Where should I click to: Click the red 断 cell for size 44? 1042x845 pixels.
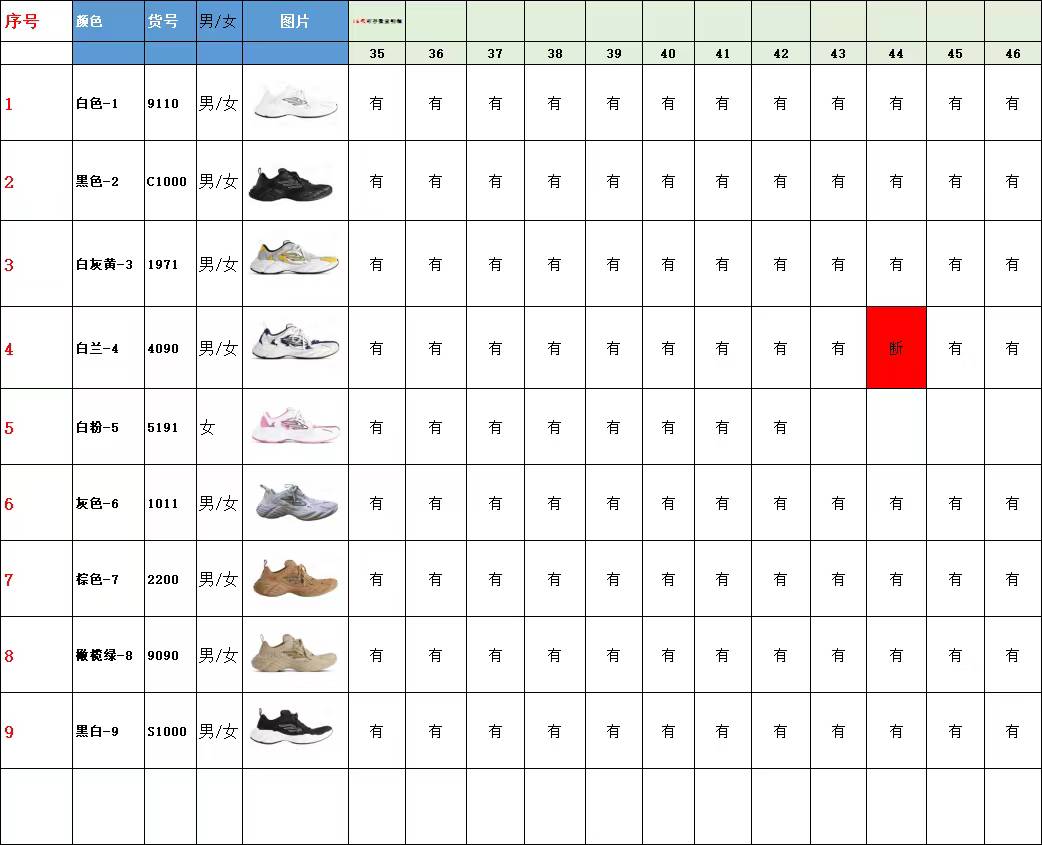(x=896, y=347)
